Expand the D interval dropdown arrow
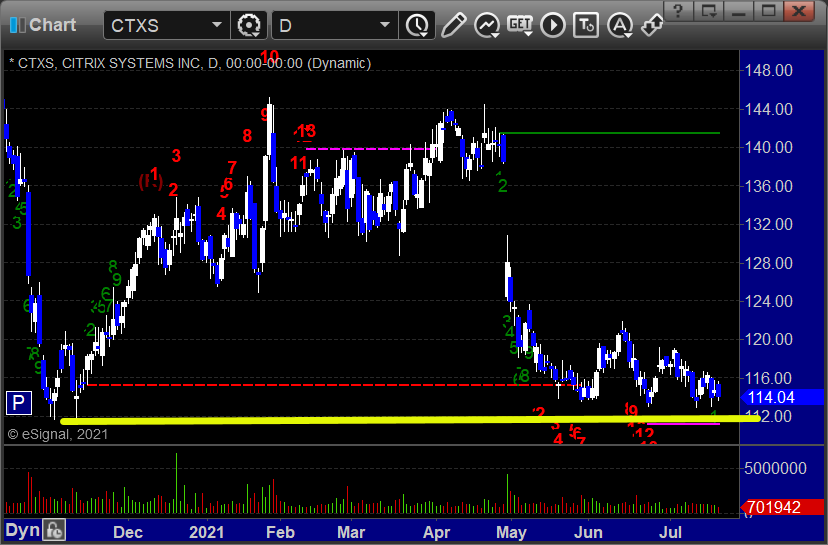 pyautogui.click(x=385, y=25)
